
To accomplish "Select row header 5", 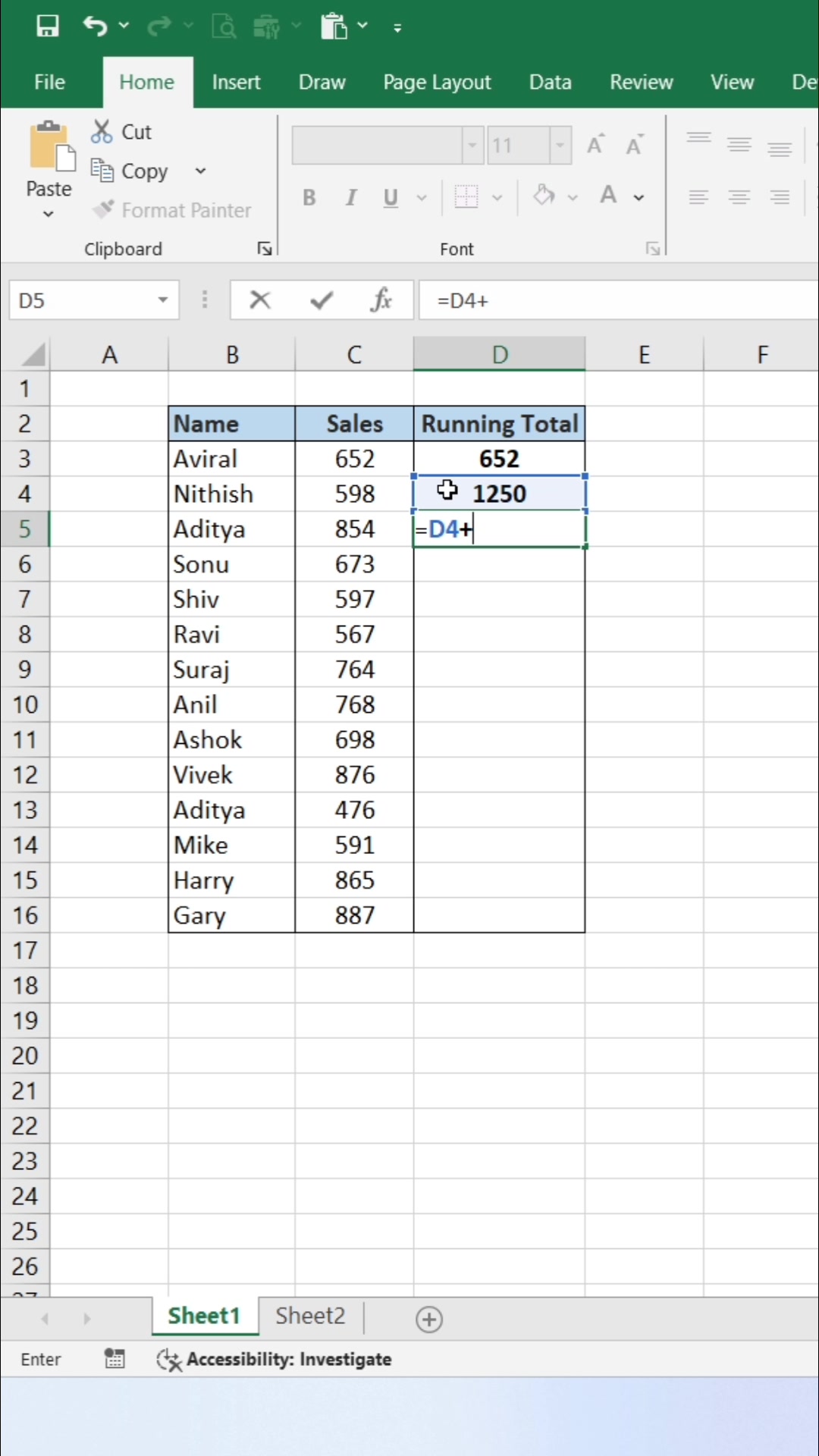I will [x=25, y=529].
